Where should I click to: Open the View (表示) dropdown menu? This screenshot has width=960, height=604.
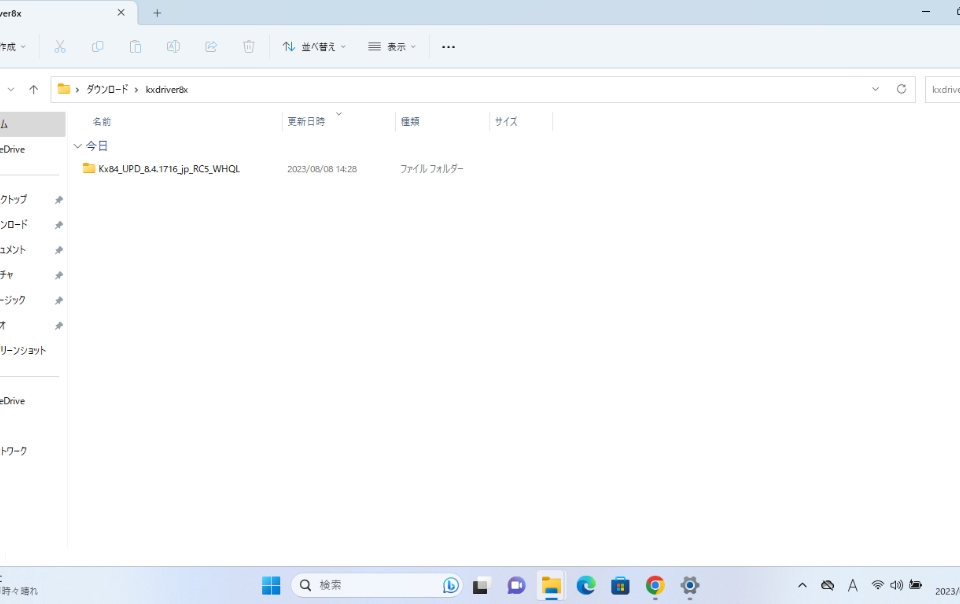pos(392,47)
